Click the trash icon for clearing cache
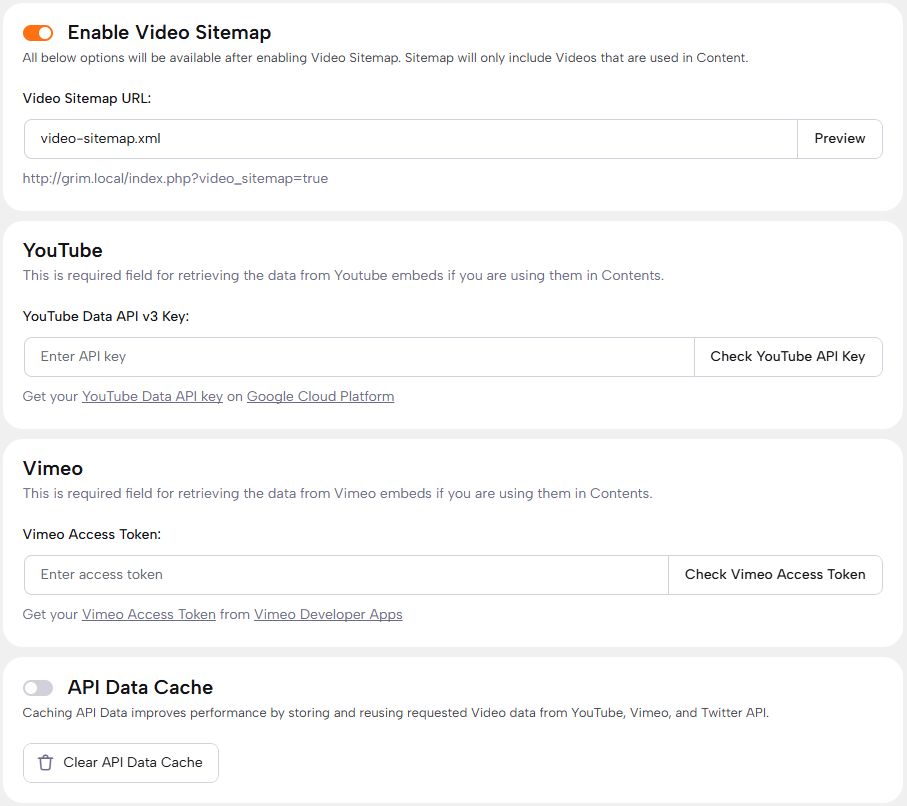This screenshot has width=907, height=806. point(45,763)
